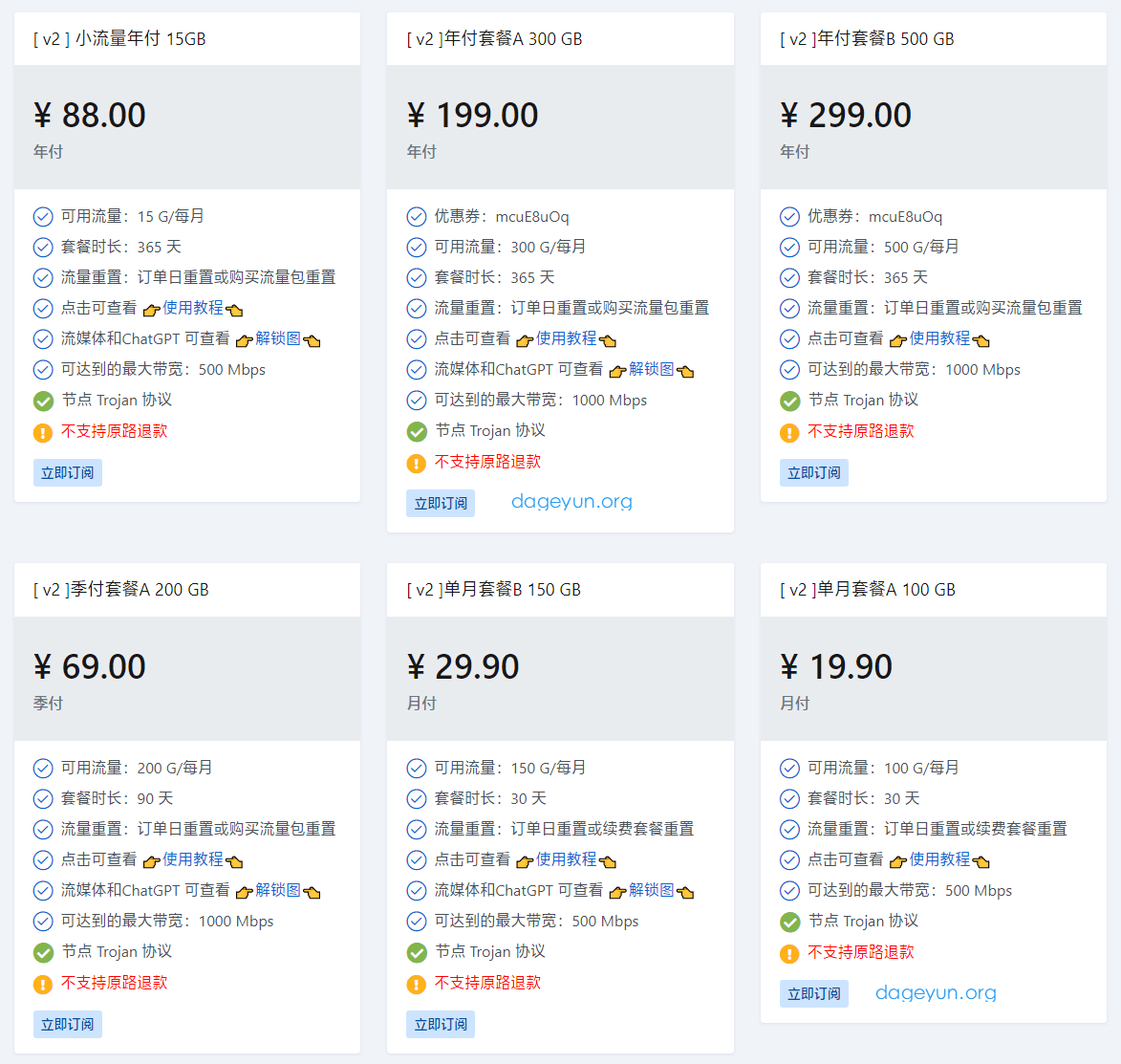This screenshot has height=1064, width=1121.
Task: Open 使用教程 link in 年付套餐A 300 GB card
Action: point(566,338)
